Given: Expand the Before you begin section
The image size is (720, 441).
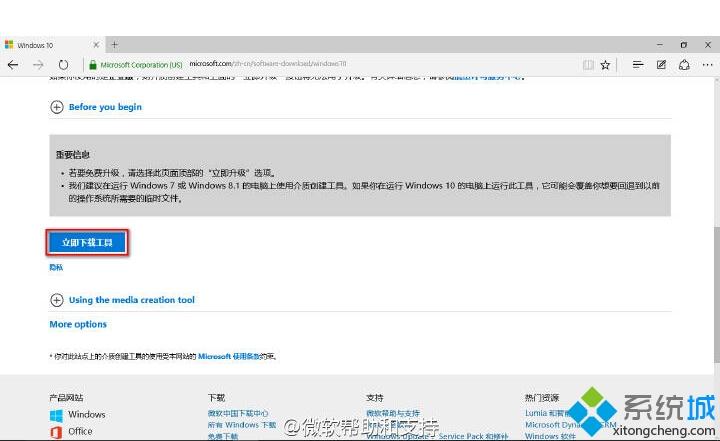Looking at the screenshot, I should click(105, 107).
